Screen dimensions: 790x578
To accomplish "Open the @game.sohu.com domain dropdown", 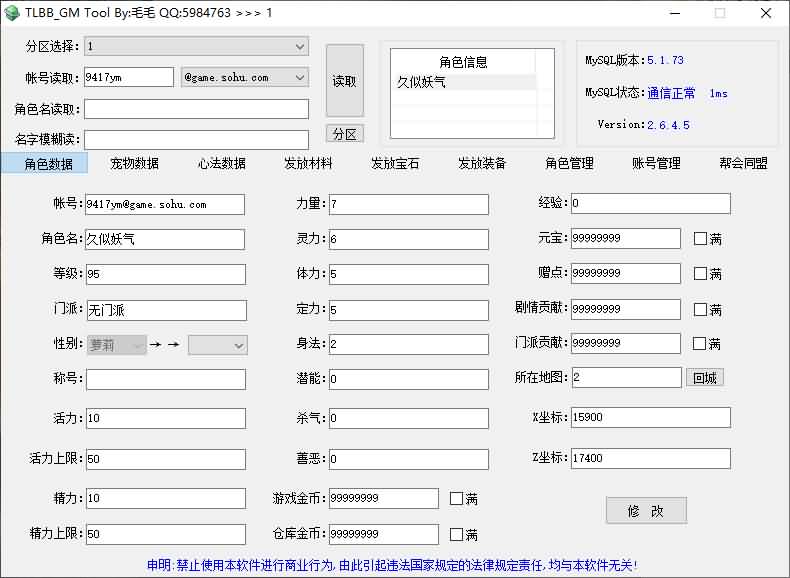I will (x=245, y=78).
